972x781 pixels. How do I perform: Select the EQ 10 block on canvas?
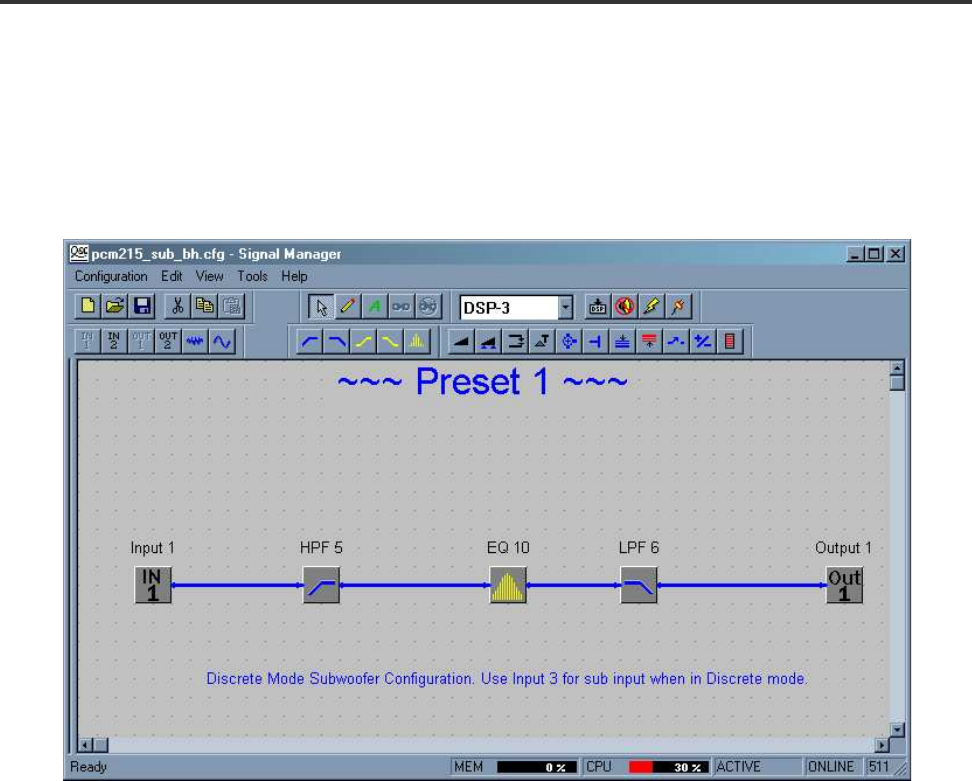pyautogui.click(x=508, y=585)
